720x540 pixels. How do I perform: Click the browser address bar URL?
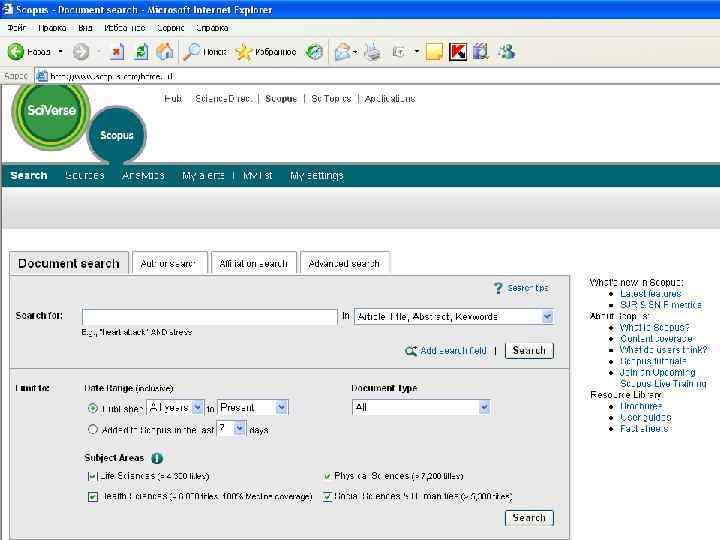point(112,76)
